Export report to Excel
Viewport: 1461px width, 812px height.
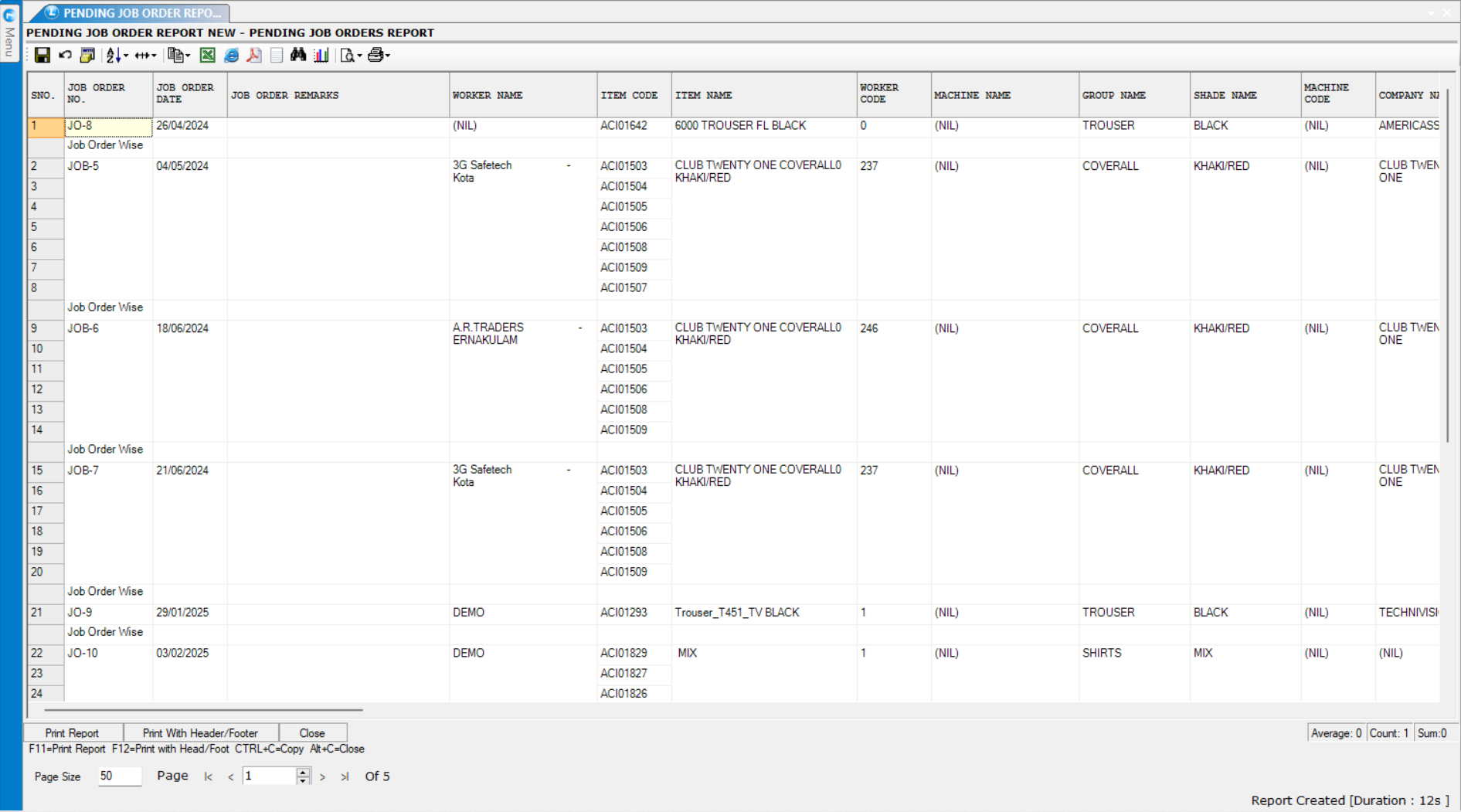tap(207, 55)
